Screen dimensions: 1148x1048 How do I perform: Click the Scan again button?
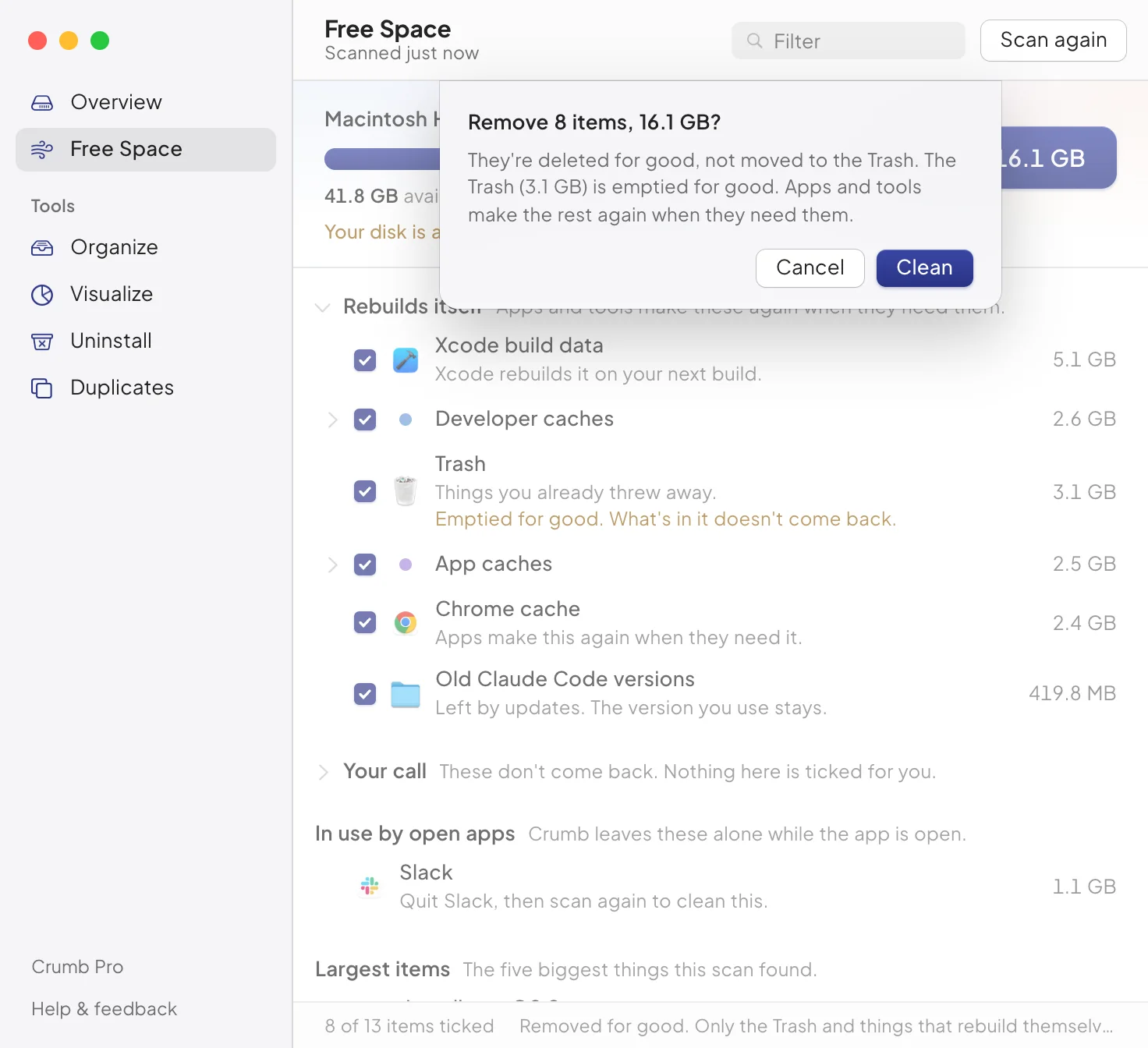(1054, 41)
